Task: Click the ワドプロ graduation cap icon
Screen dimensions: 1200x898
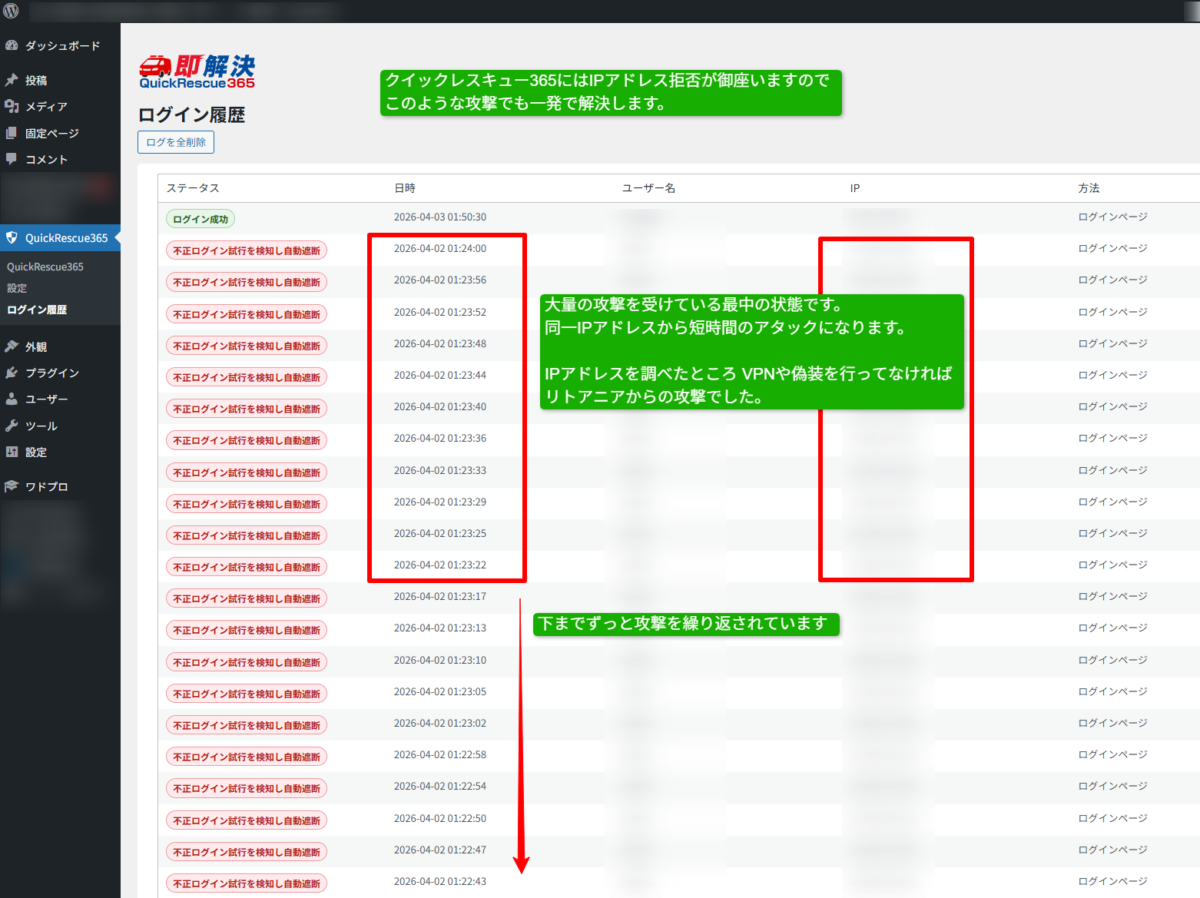Action: click(12, 487)
